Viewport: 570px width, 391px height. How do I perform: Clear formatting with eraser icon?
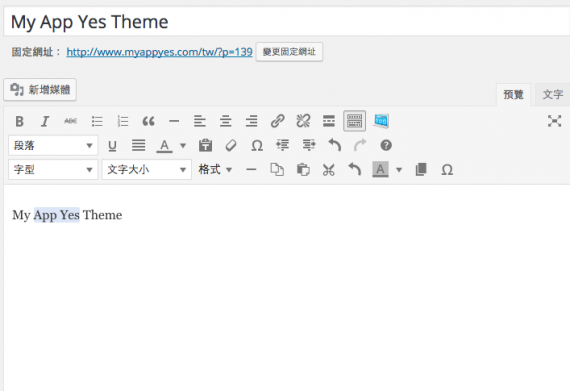tap(231, 145)
